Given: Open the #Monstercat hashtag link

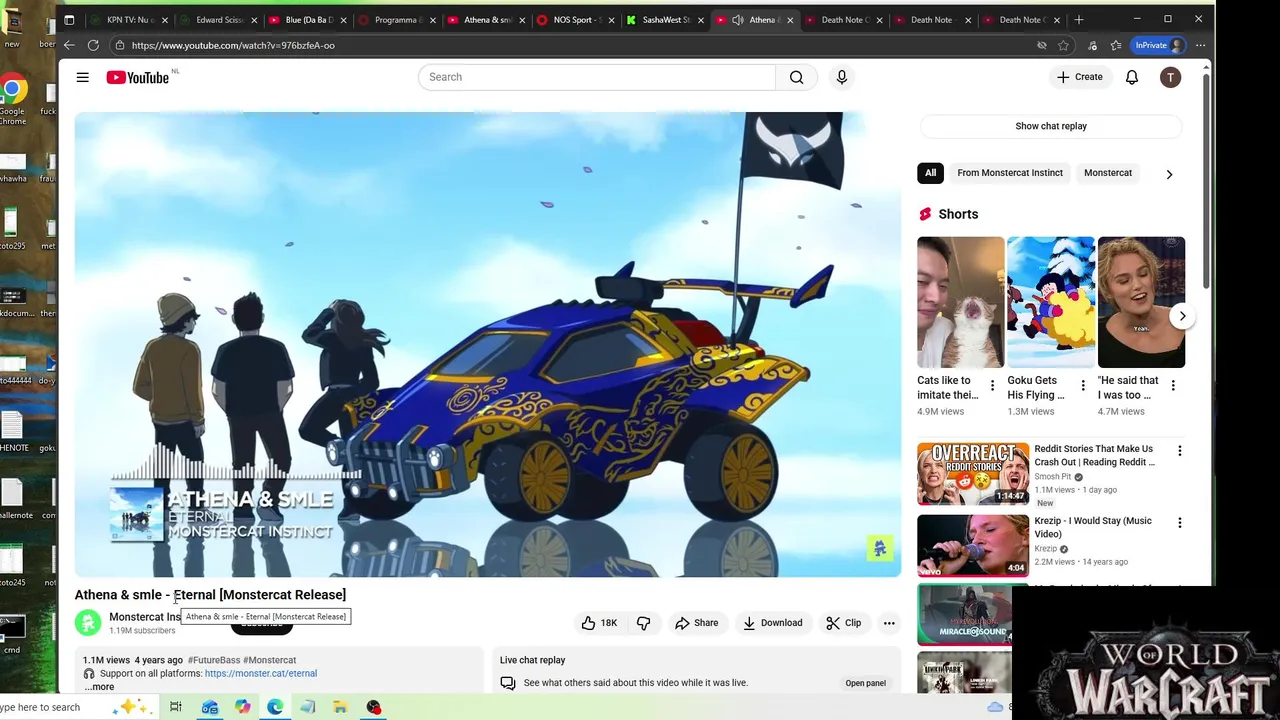Looking at the screenshot, I should click(x=269, y=660).
